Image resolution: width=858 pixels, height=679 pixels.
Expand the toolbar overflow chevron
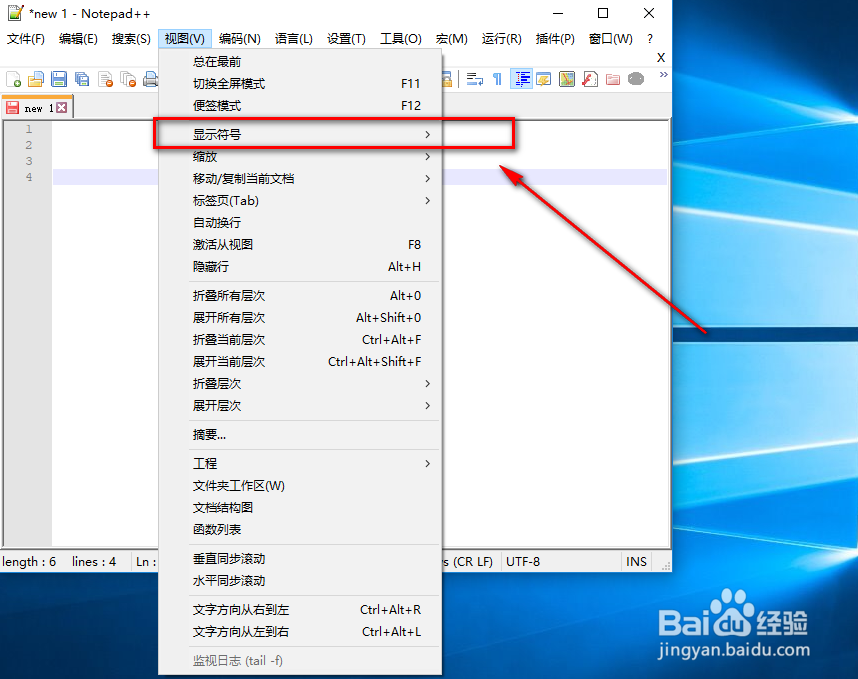click(x=664, y=74)
